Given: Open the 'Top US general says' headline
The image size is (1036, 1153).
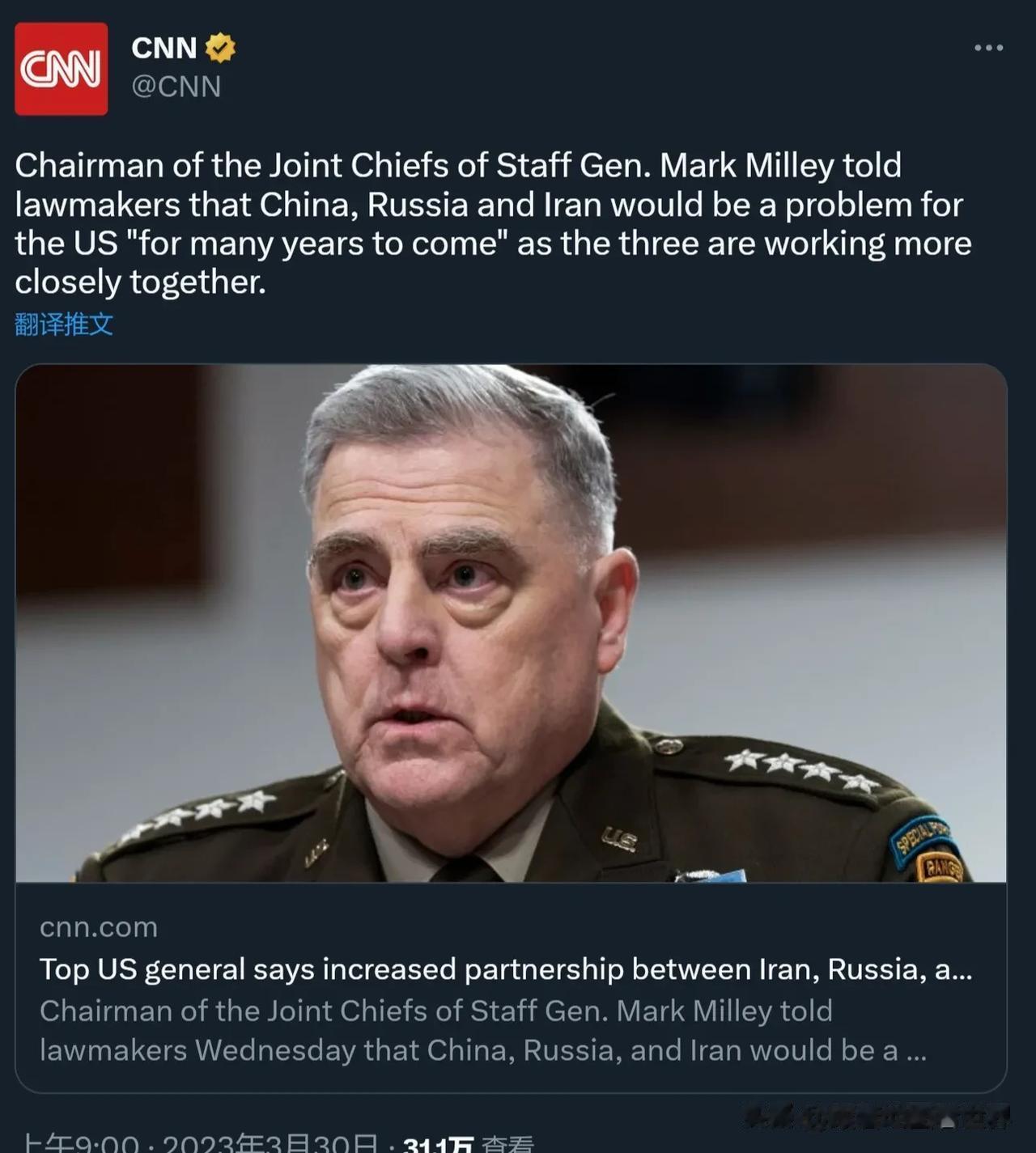Looking at the screenshot, I should tap(506, 969).
